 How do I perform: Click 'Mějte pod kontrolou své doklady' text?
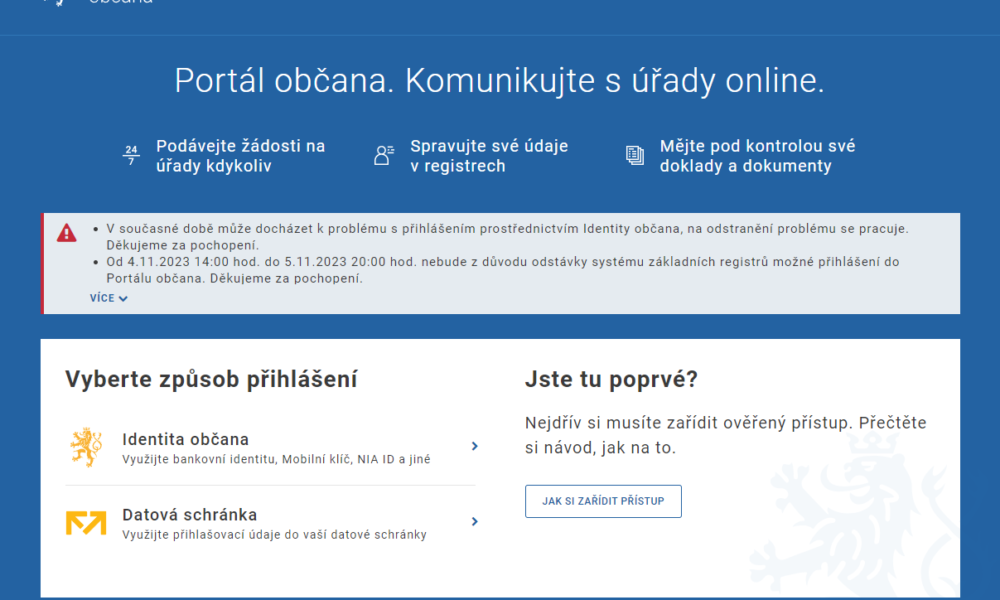point(757,156)
